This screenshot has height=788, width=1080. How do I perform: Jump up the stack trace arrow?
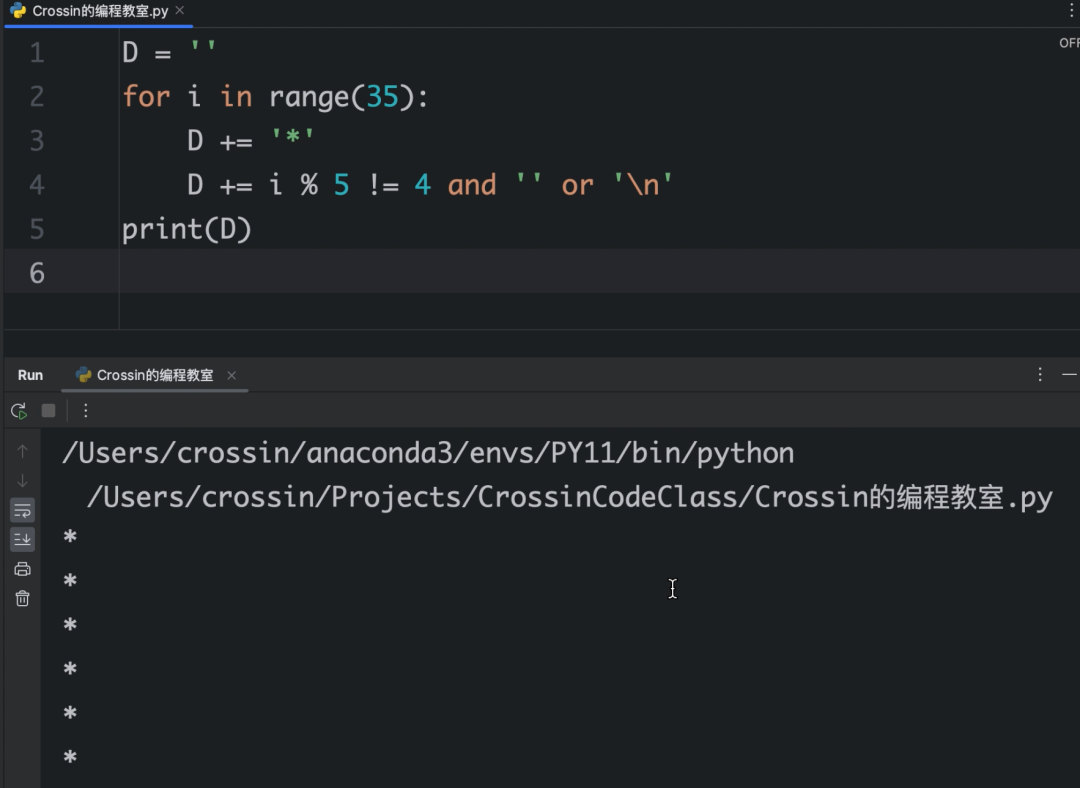[22, 451]
